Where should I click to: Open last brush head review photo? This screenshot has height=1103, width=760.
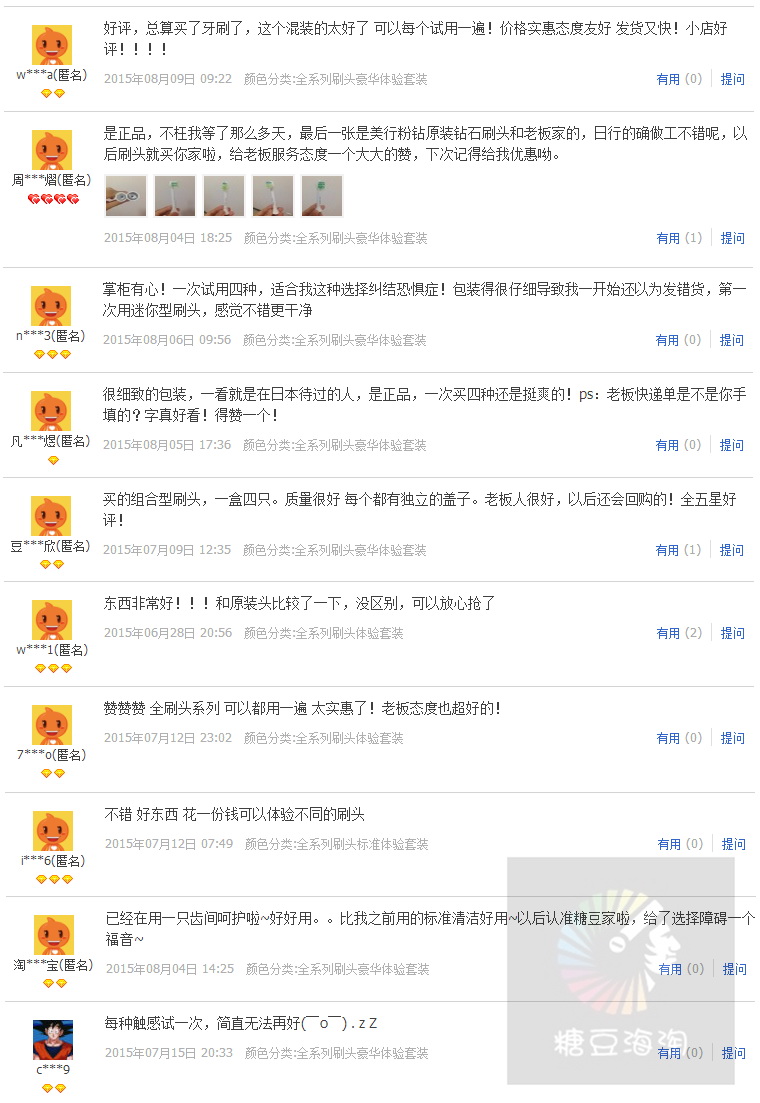pyautogui.click(x=322, y=196)
